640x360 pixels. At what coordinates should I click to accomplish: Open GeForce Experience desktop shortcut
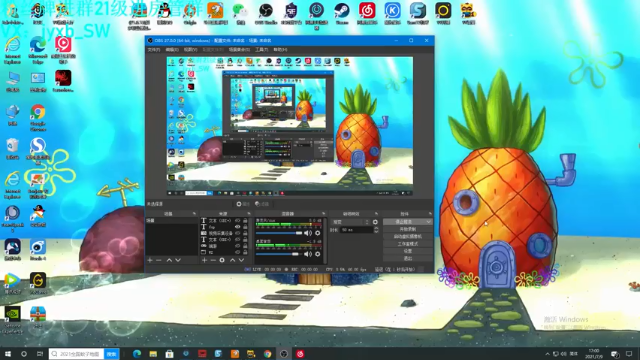pos(13,320)
